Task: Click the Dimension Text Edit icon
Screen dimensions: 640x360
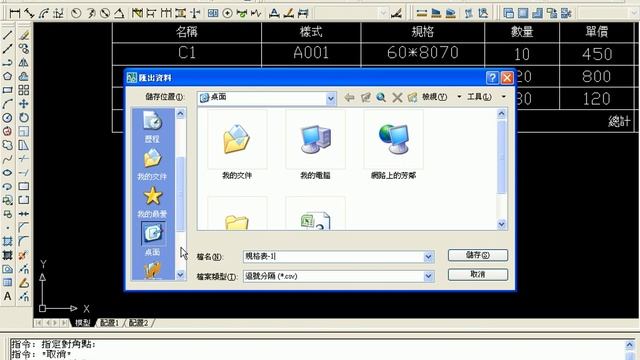Action: (289, 13)
